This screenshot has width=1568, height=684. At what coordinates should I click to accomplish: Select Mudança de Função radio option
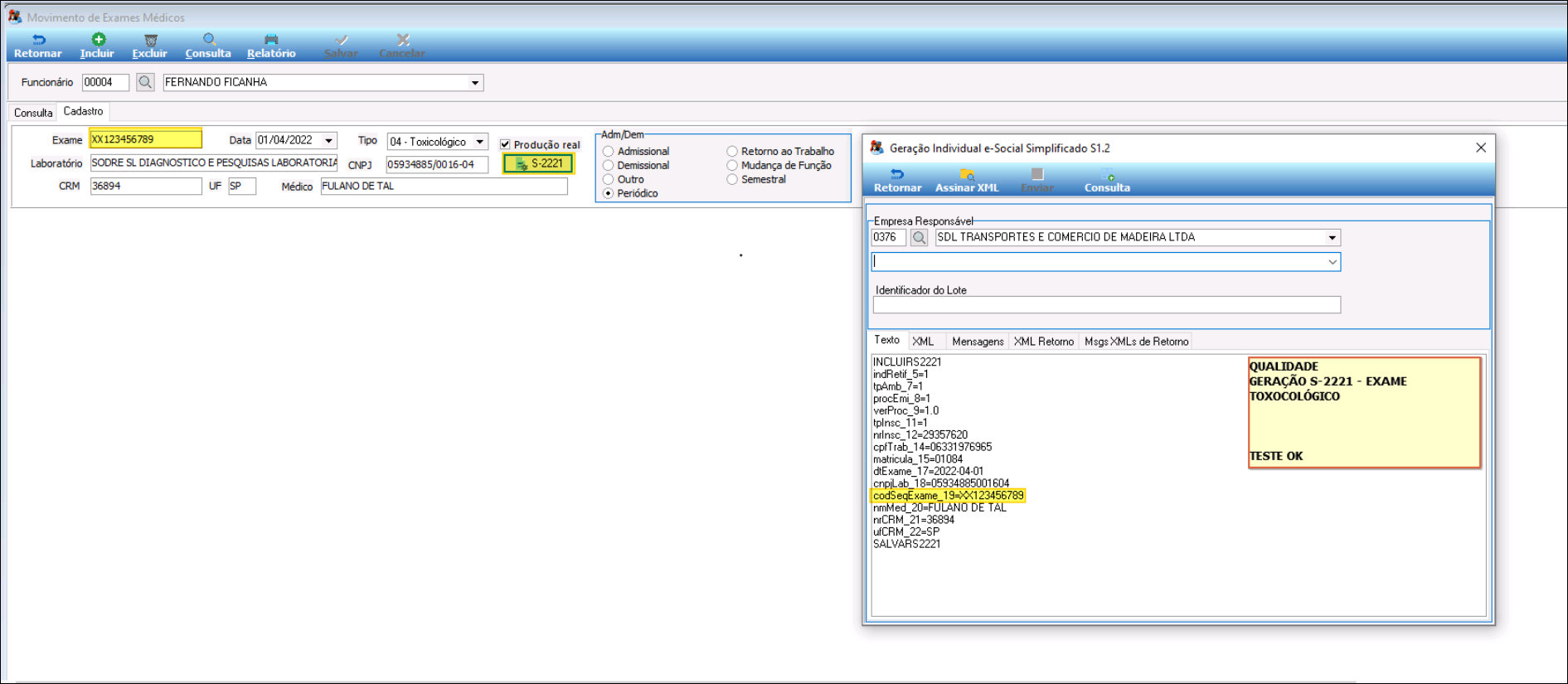[x=732, y=166]
